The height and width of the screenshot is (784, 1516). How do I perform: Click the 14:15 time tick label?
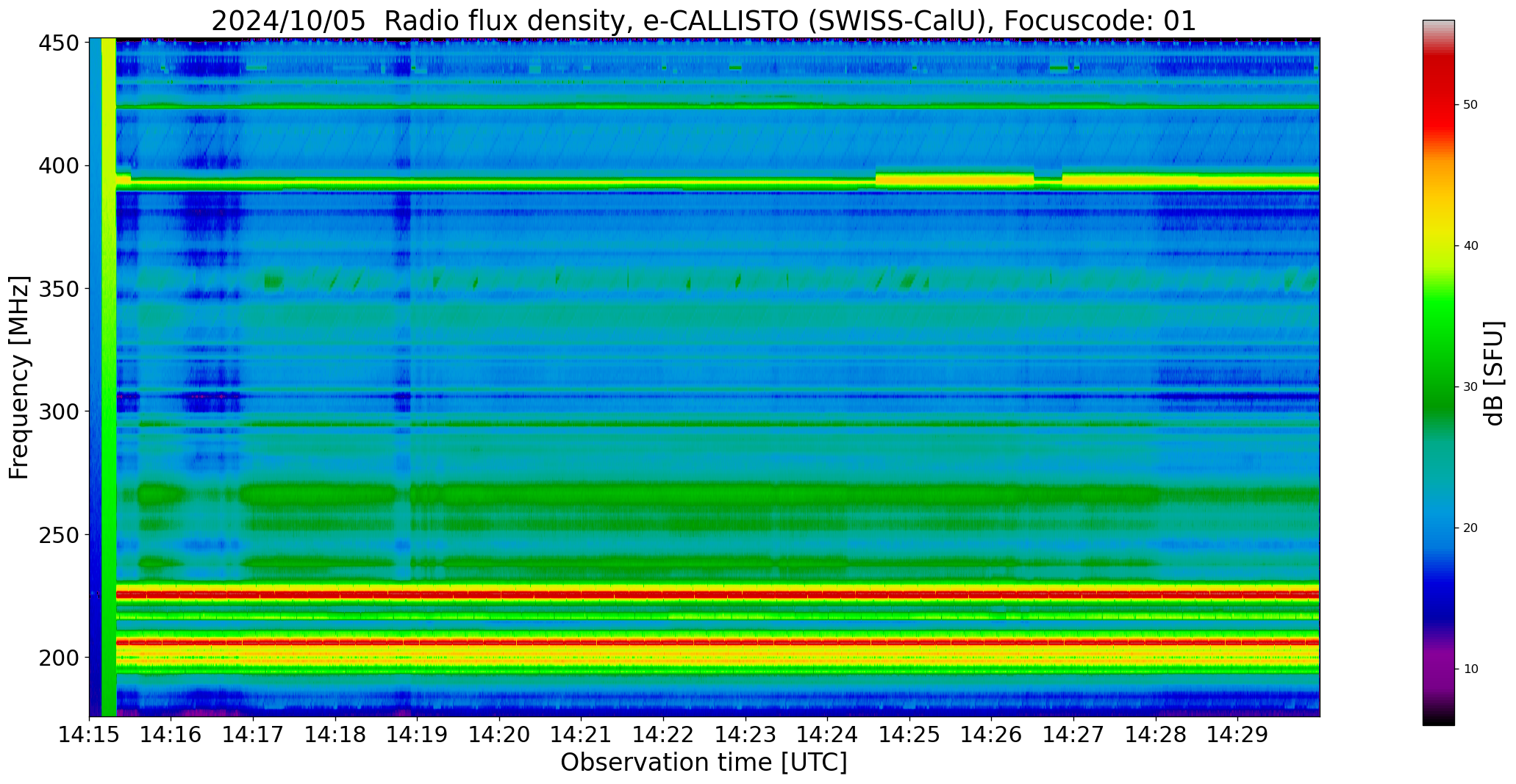[90, 734]
